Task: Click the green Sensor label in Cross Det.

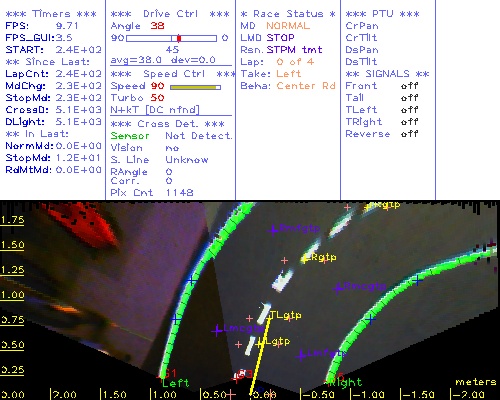Action: (130, 136)
